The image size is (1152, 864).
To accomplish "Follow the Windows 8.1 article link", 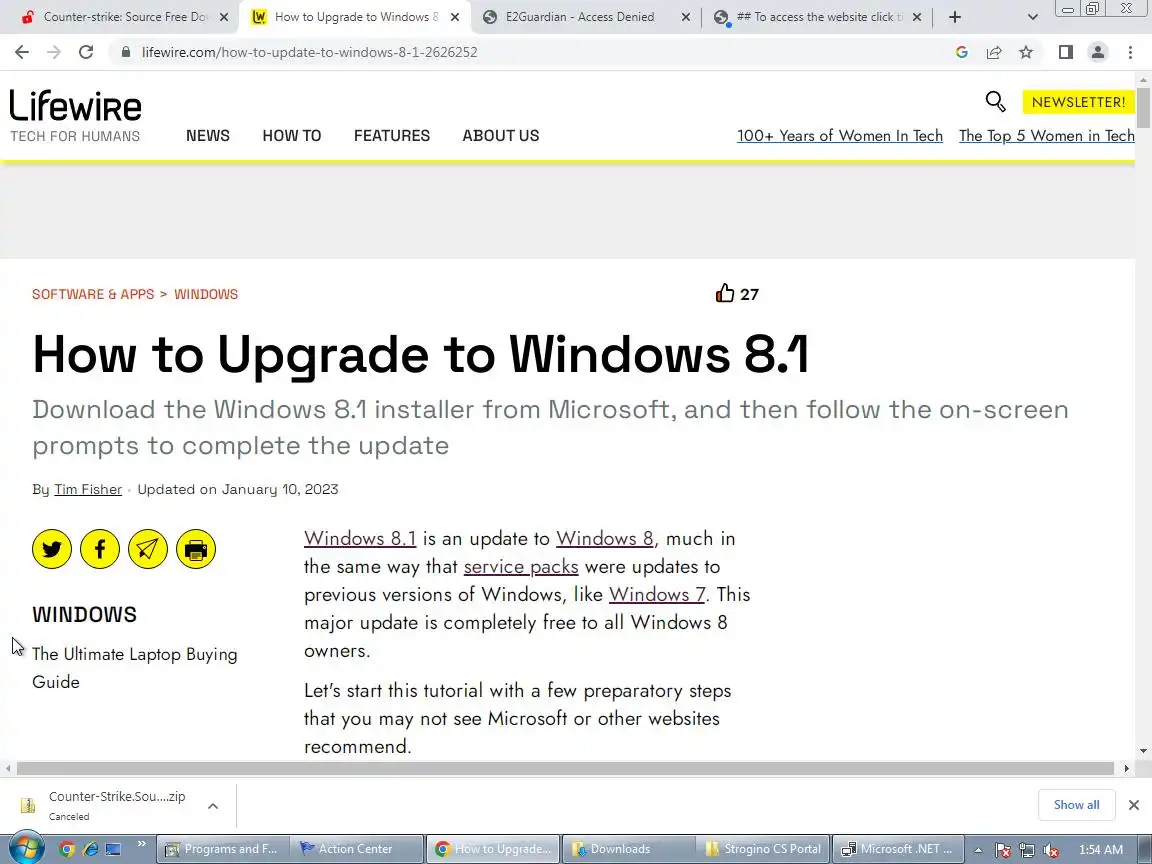I will pyautogui.click(x=360, y=539).
